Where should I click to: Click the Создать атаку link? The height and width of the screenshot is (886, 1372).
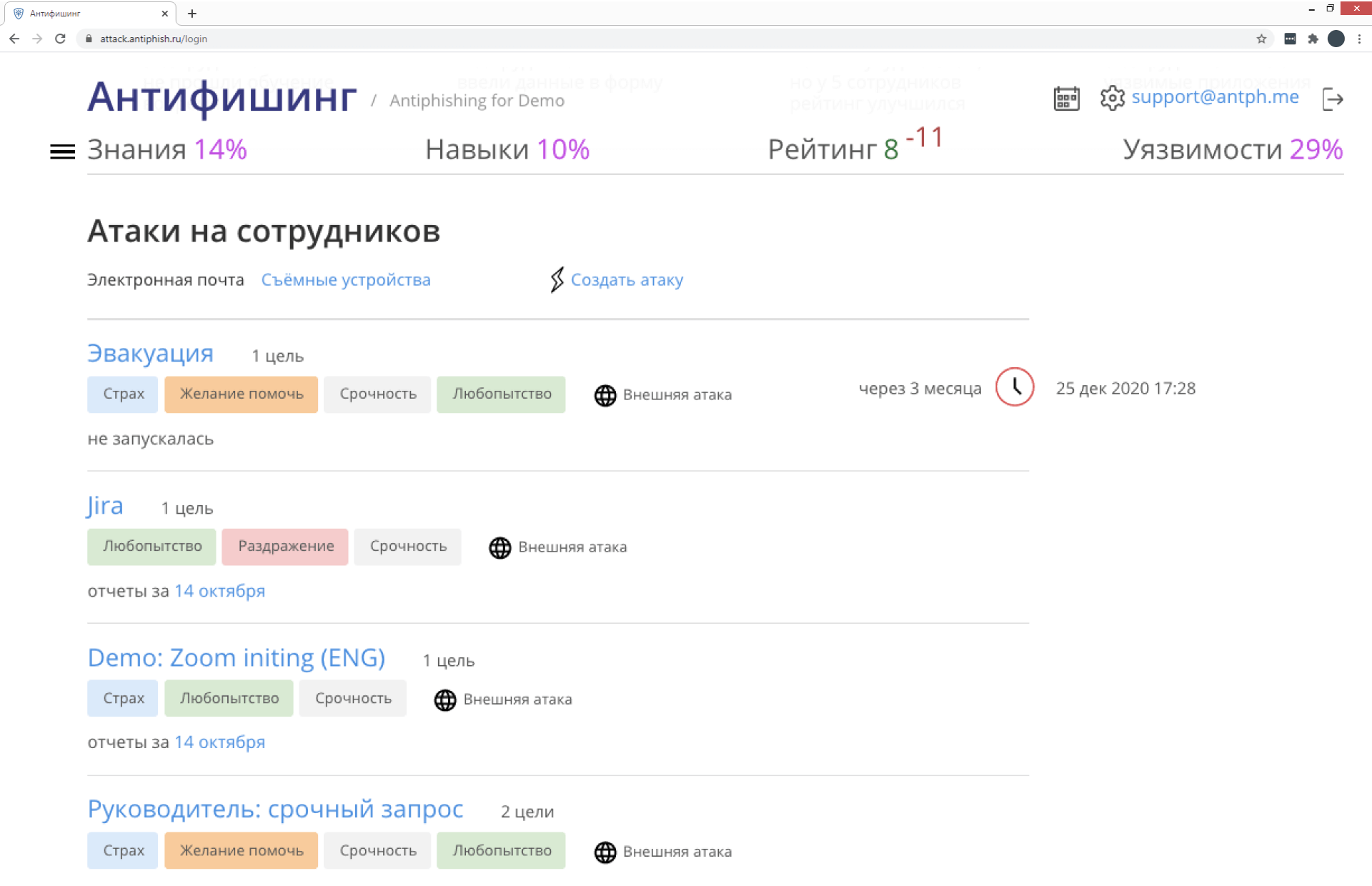[627, 280]
